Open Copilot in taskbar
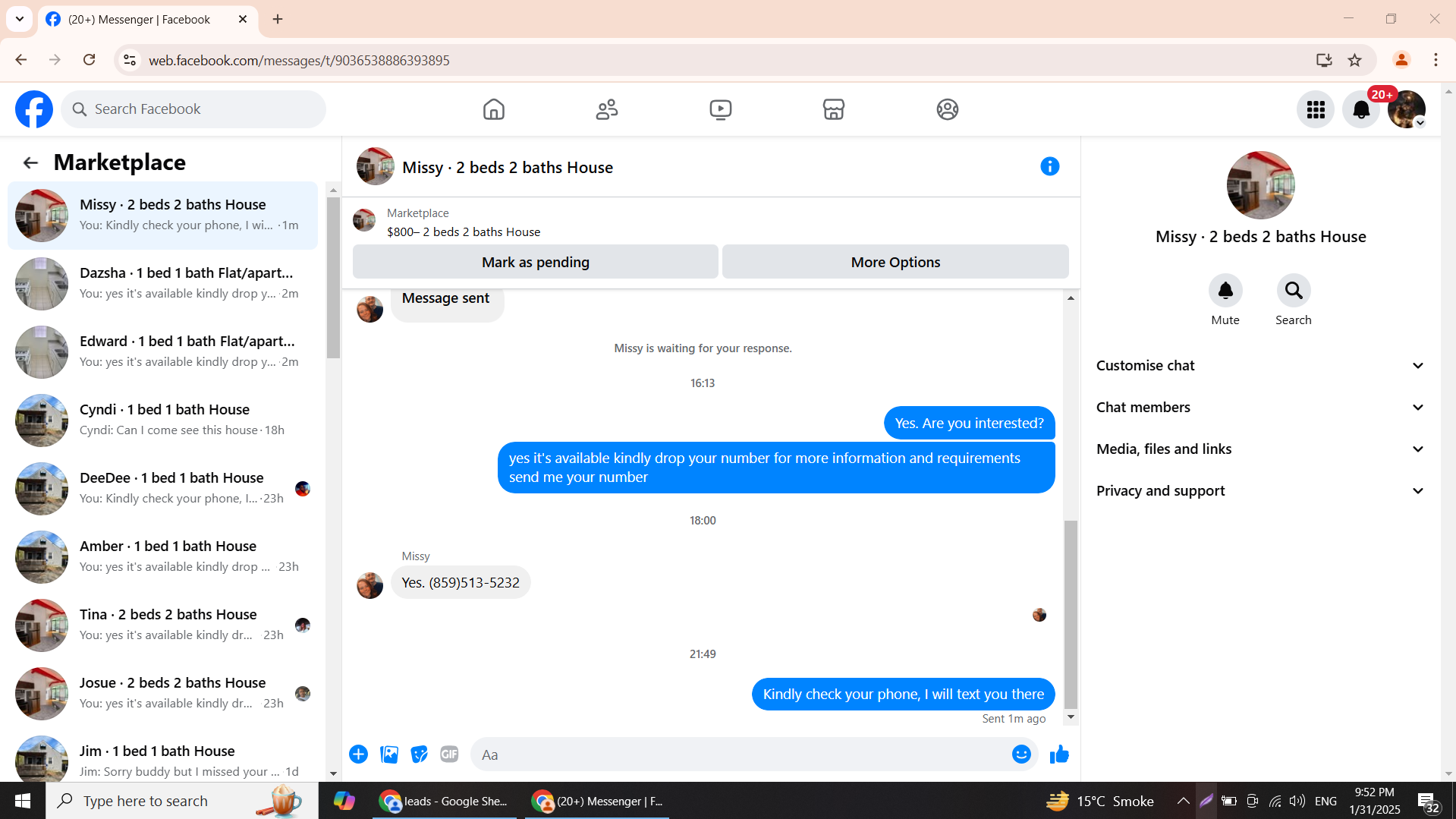 pyautogui.click(x=344, y=801)
